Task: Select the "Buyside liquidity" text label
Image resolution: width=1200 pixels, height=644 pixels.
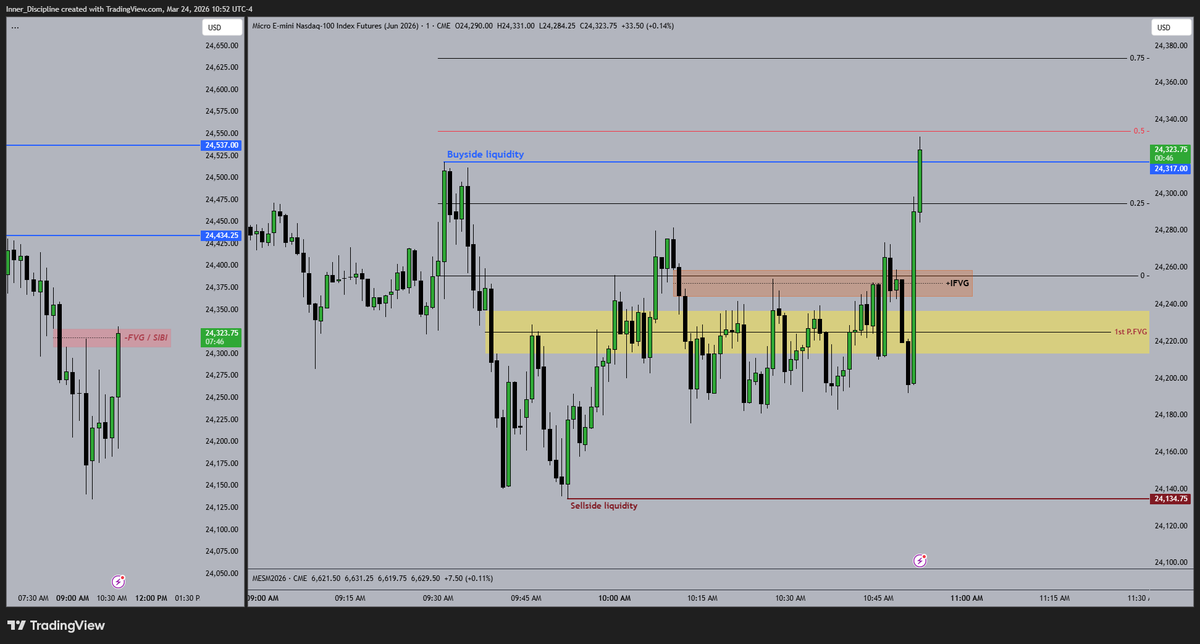Action: click(x=484, y=154)
